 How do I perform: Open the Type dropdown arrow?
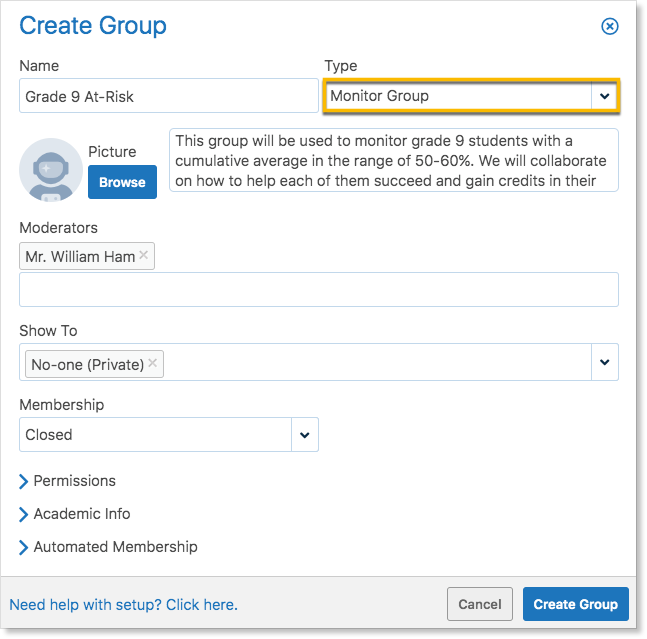[604, 96]
